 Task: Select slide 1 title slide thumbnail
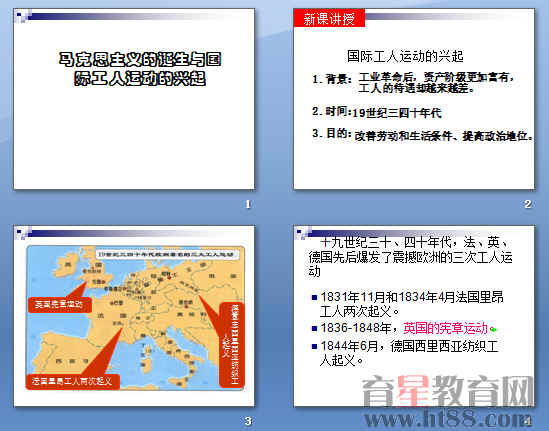(134, 99)
